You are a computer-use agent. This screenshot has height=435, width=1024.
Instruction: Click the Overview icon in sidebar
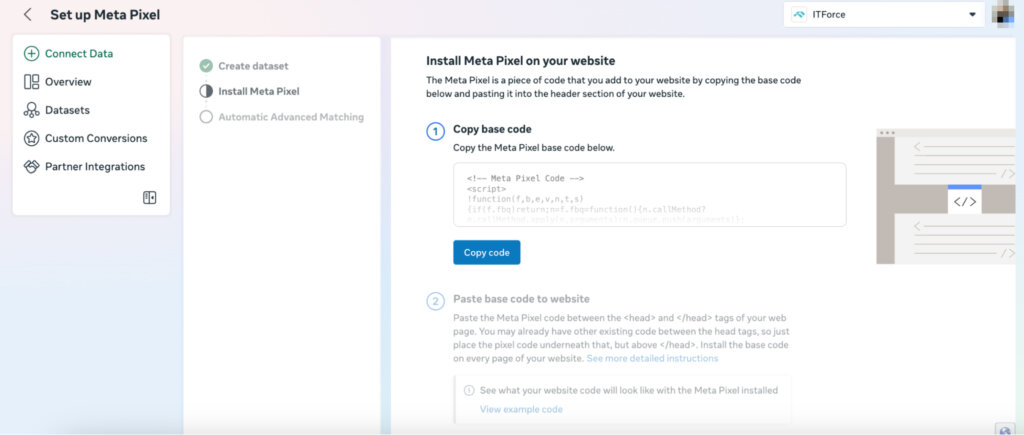[31, 82]
